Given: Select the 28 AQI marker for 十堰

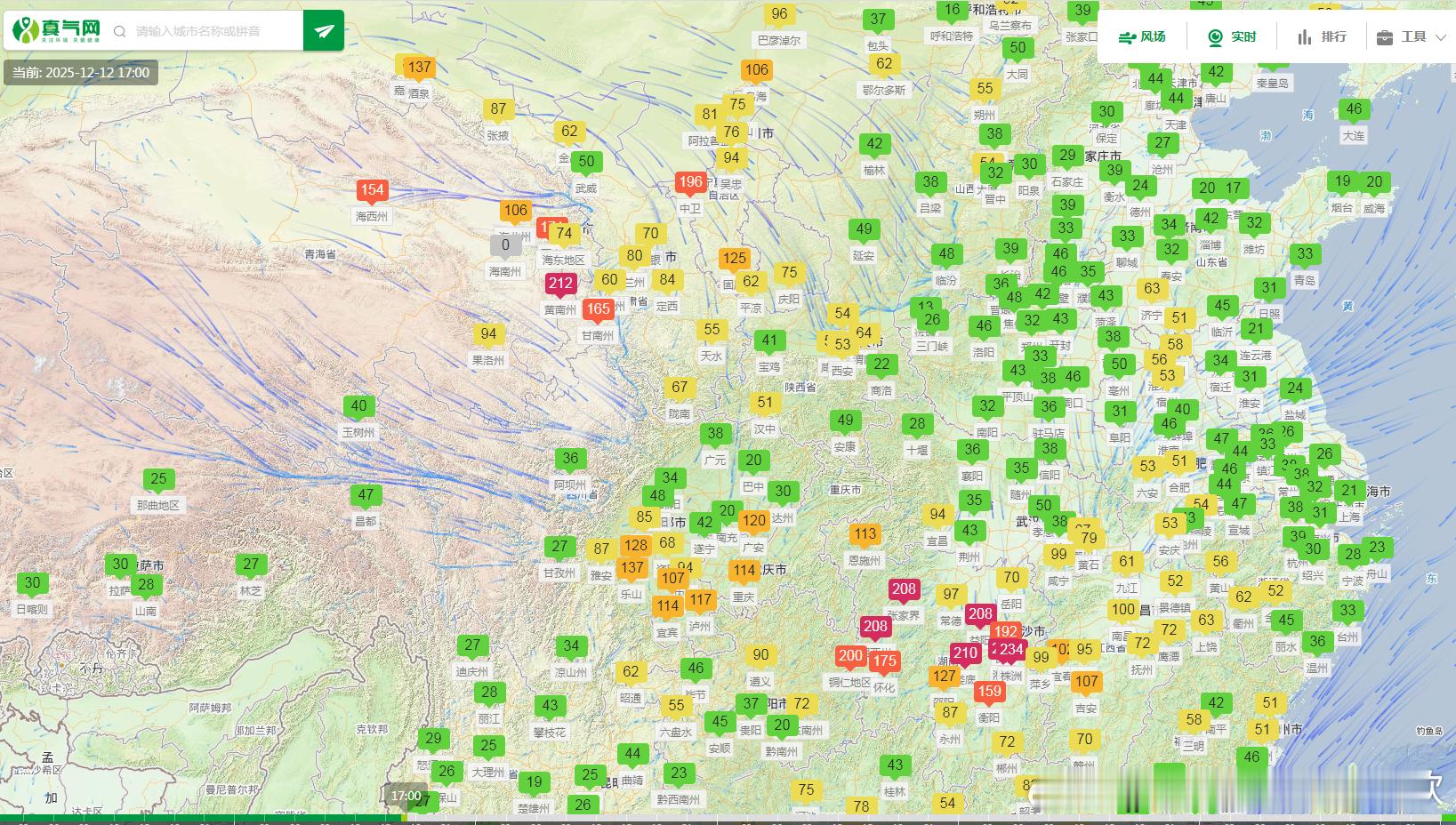Looking at the screenshot, I should pyautogui.click(x=917, y=425).
